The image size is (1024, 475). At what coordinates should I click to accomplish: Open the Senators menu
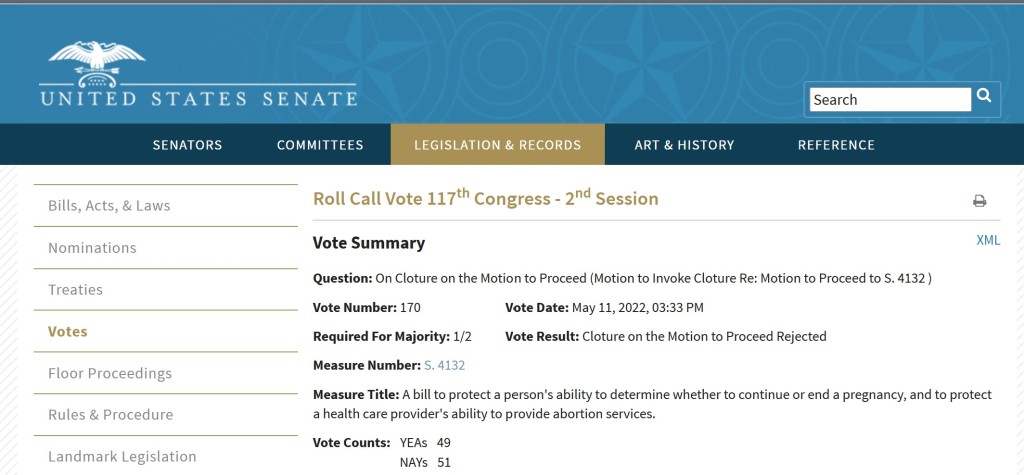point(187,145)
